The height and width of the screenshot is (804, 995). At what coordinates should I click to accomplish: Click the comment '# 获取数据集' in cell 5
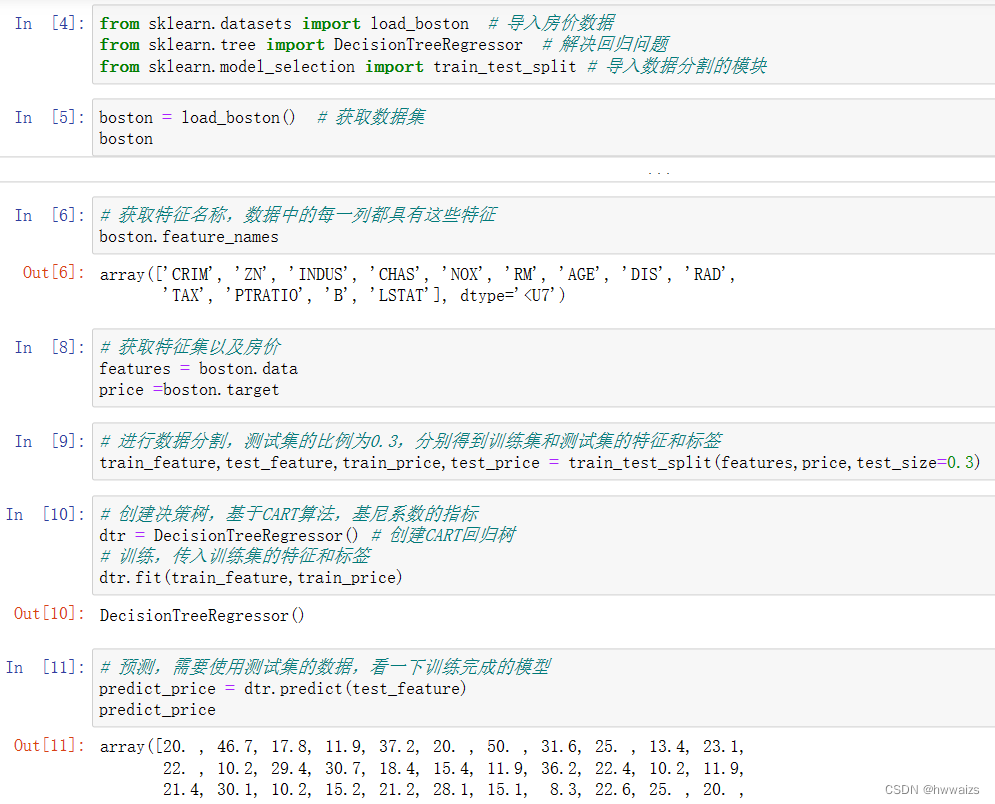coord(371,117)
